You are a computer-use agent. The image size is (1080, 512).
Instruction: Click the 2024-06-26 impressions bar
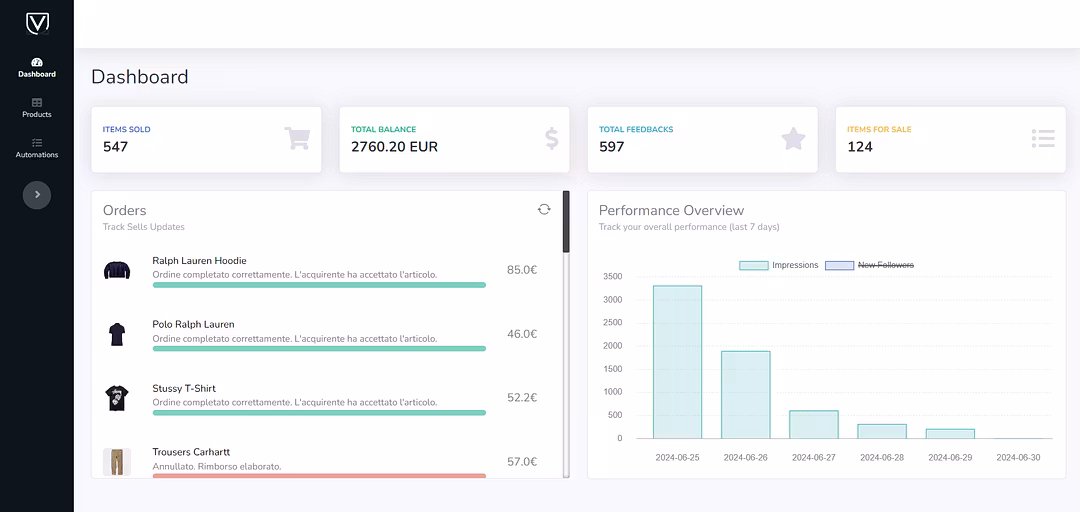(745, 394)
